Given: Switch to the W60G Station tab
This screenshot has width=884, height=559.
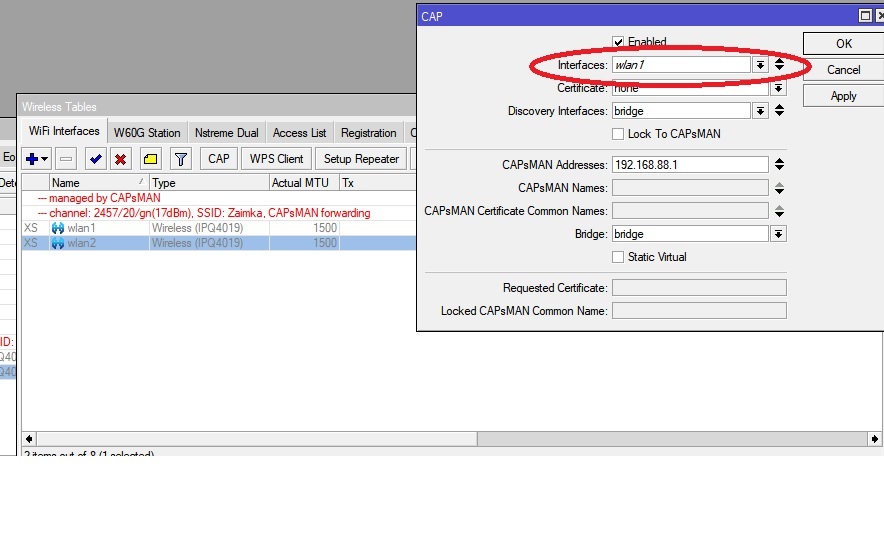Looking at the screenshot, I should [x=147, y=133].
